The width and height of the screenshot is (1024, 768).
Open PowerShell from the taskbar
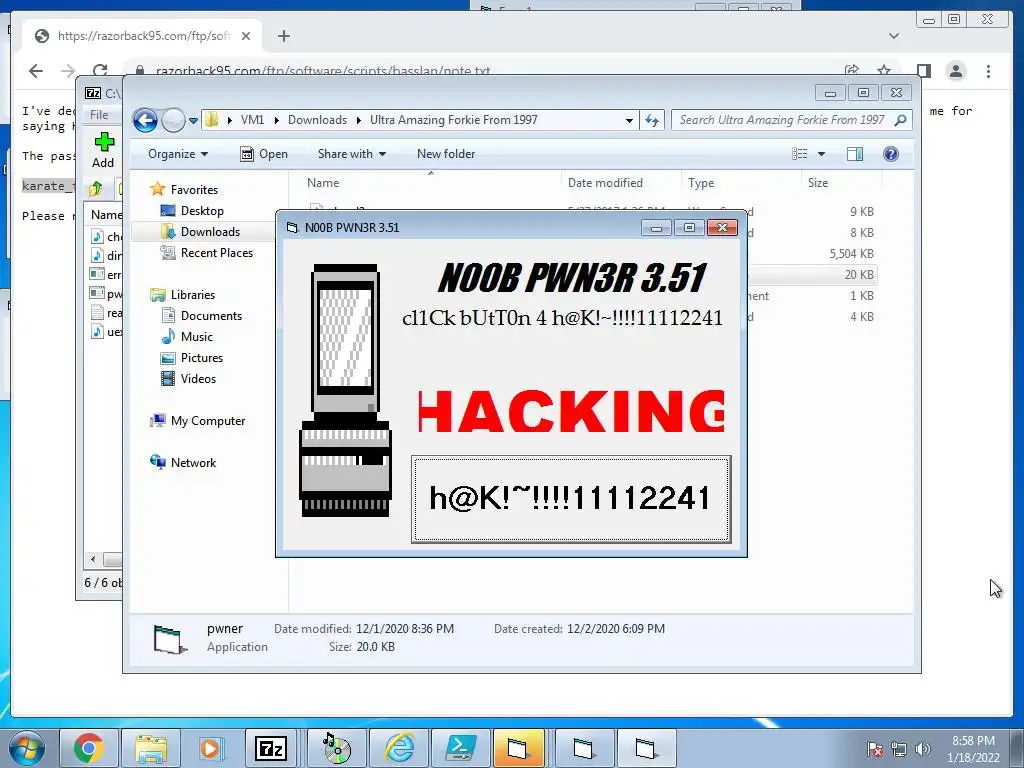pyautogui.click(x=460, y=748)
